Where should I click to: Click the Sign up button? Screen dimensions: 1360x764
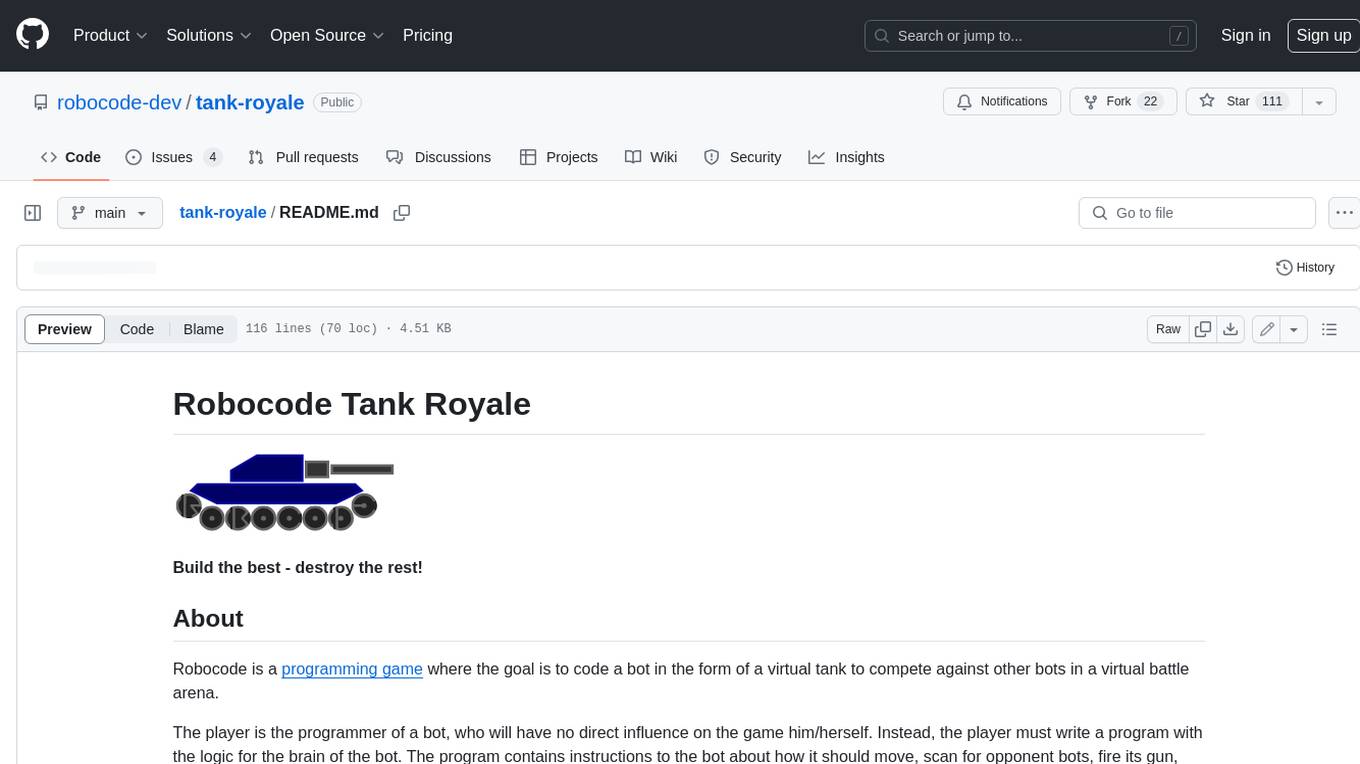pyautogui.click(x=1323, y=35)
